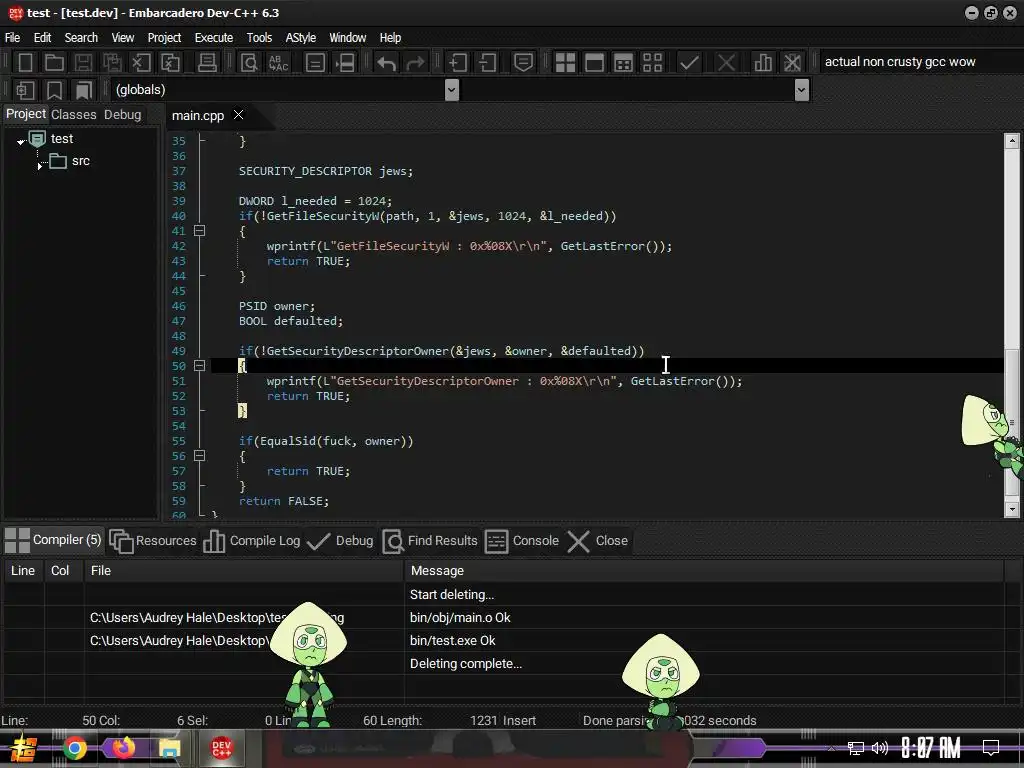Select the Compiler (5) tab

[53, 540]
